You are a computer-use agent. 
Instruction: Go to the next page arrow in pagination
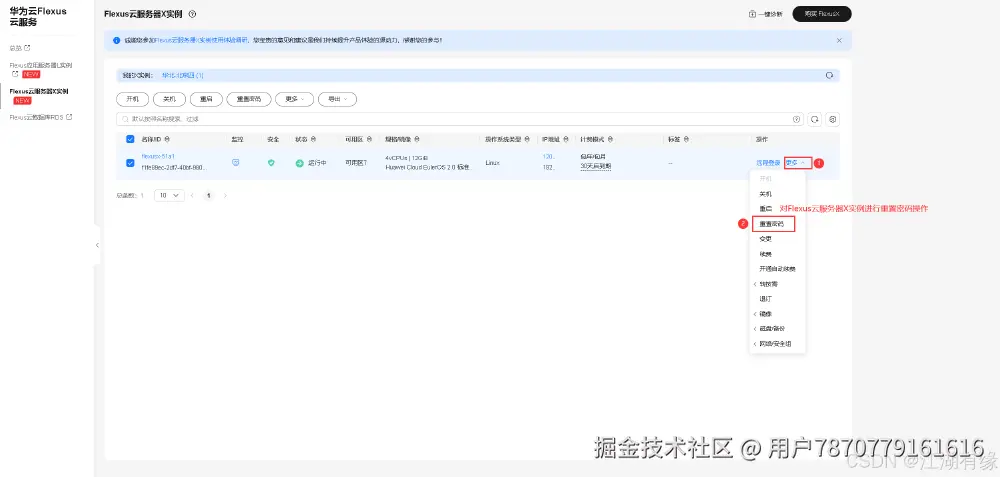point(225,196)
